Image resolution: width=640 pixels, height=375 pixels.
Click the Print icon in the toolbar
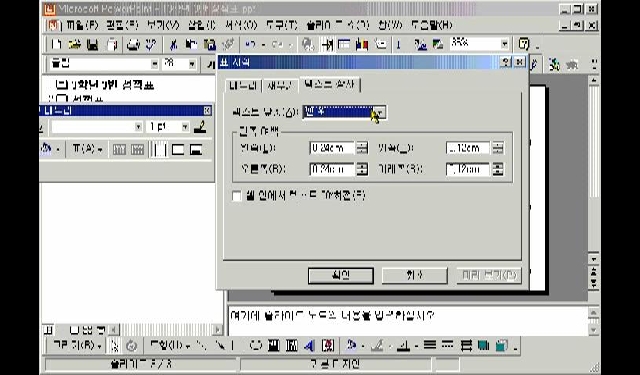pos(133,44)
